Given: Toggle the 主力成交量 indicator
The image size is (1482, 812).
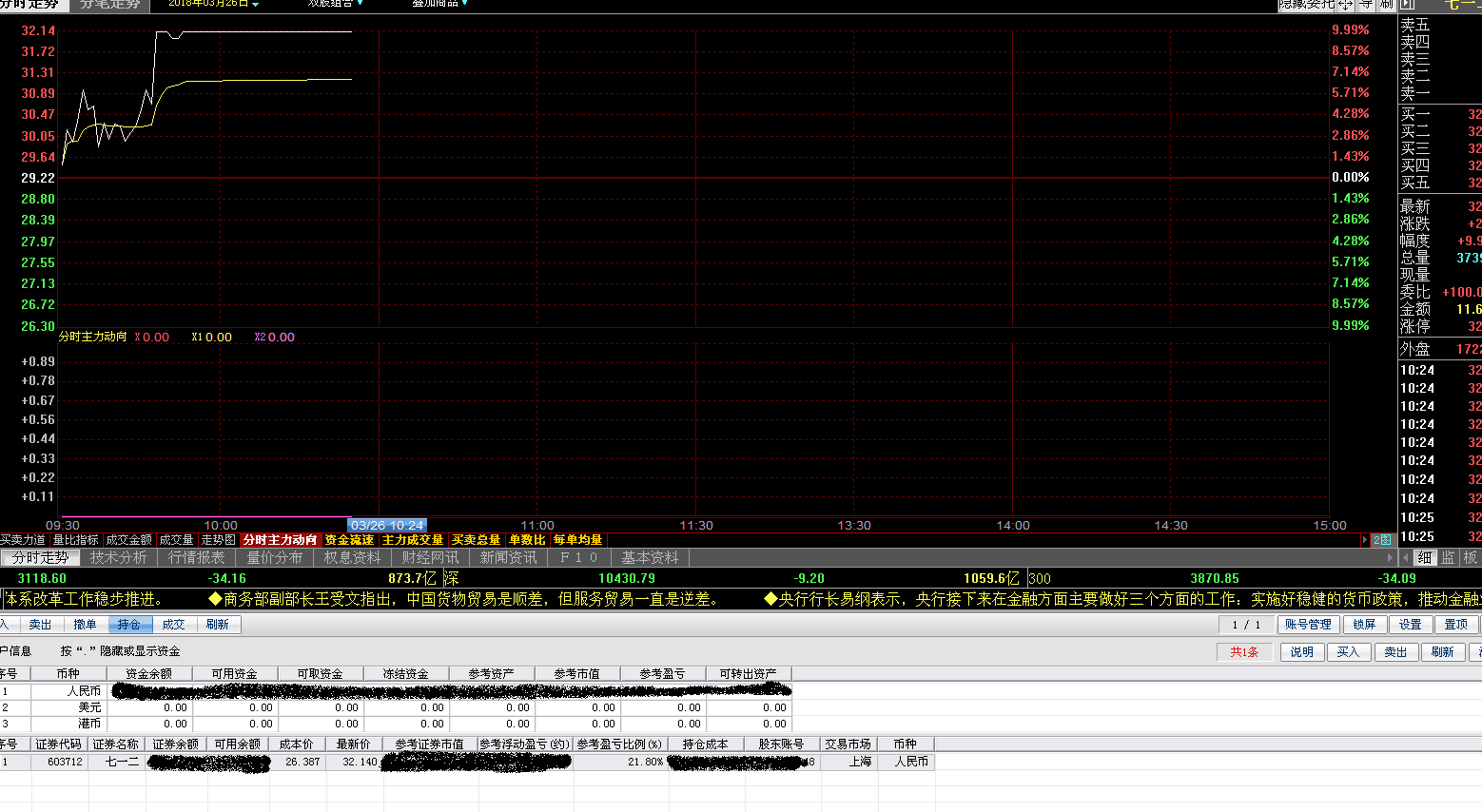Looking at the screenshot, I should tap(413, 540).
